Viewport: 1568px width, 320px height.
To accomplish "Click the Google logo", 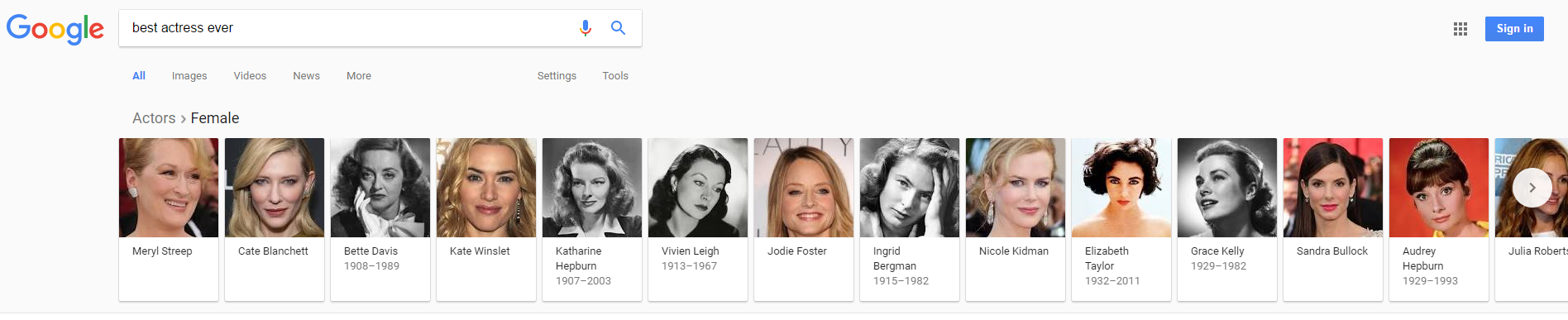I will 55,29.
